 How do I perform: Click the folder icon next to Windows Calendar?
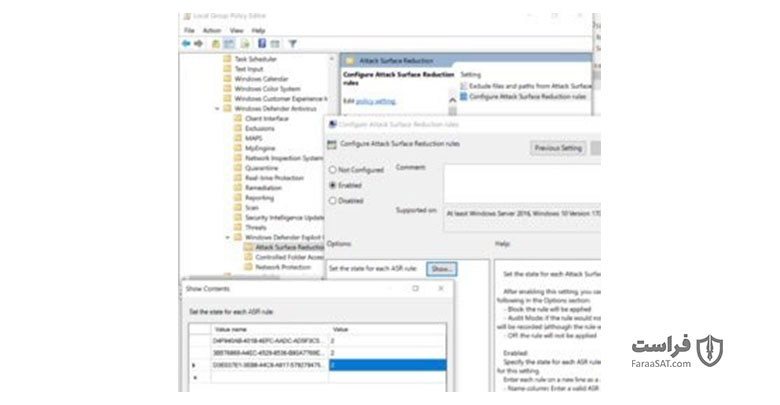227,79
